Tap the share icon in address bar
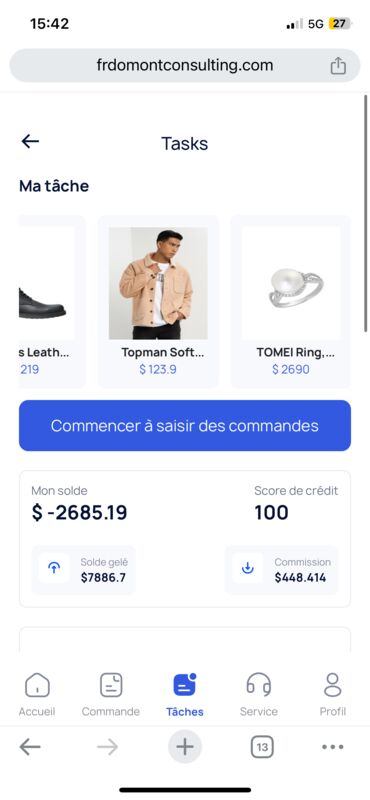This screenshot has height=800, width=370. click(x=338, y=66)
